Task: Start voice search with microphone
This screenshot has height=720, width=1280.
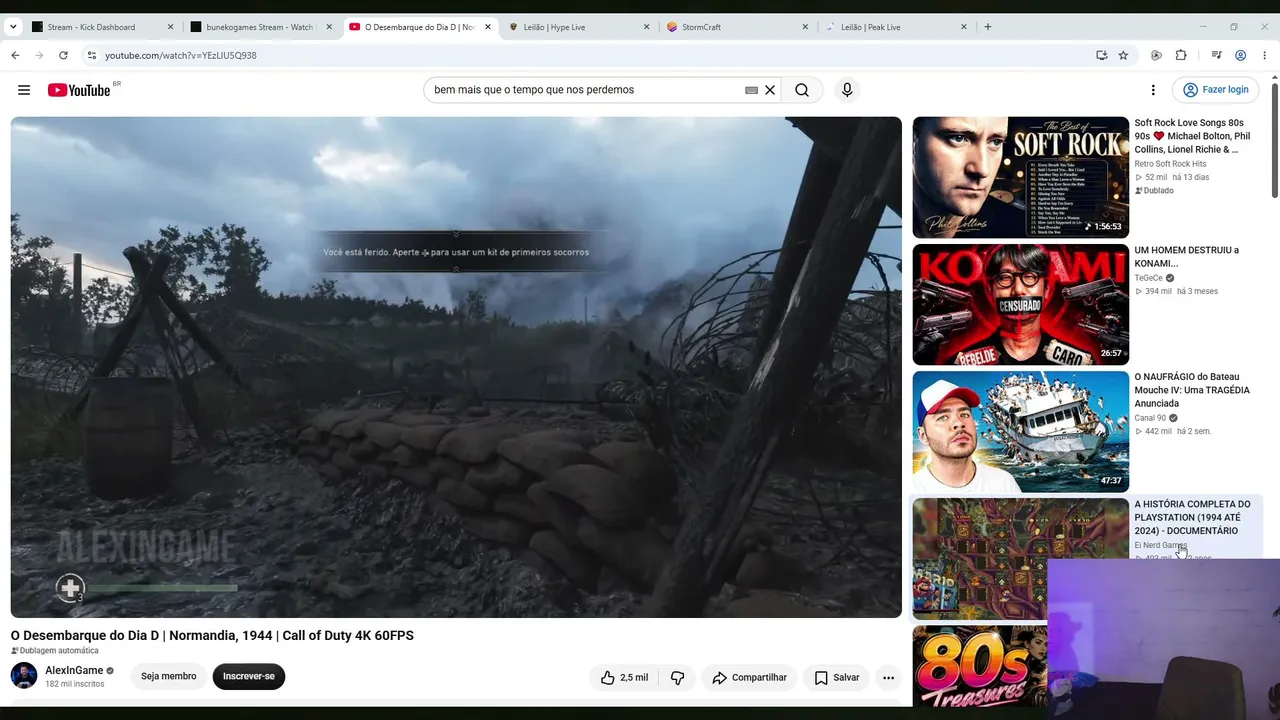Action: (x=847, y=90)
